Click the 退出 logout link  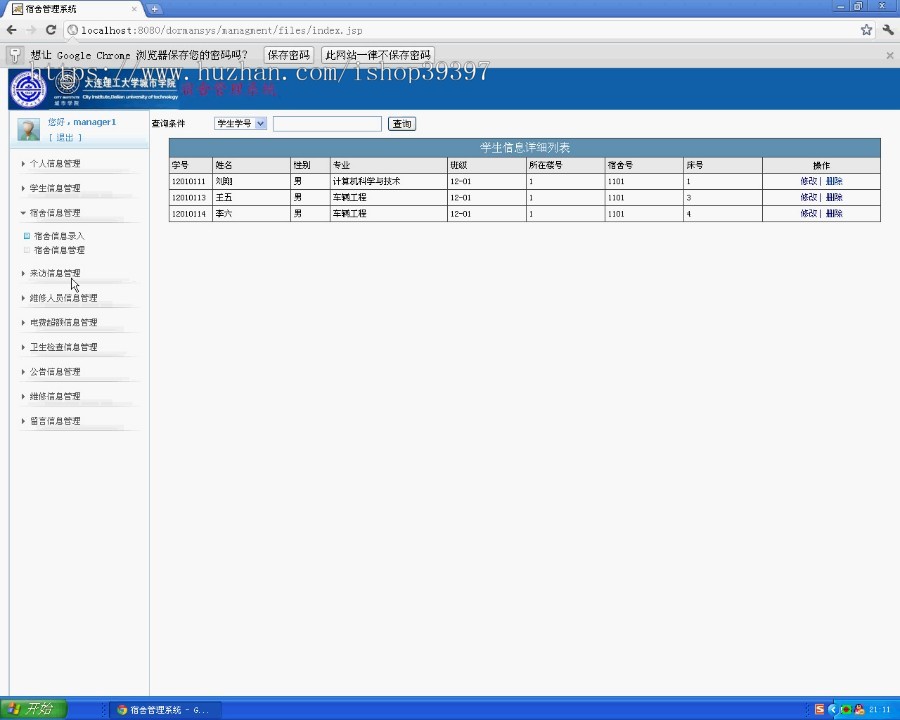coord(65,137)
